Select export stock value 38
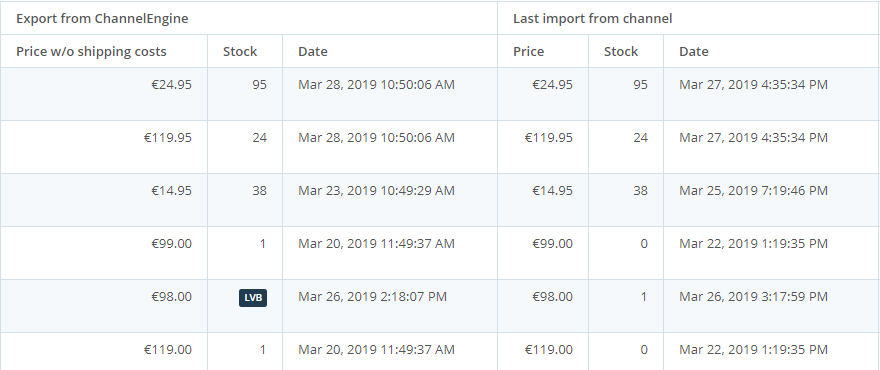The image size is (880, 370). [259, 191]
